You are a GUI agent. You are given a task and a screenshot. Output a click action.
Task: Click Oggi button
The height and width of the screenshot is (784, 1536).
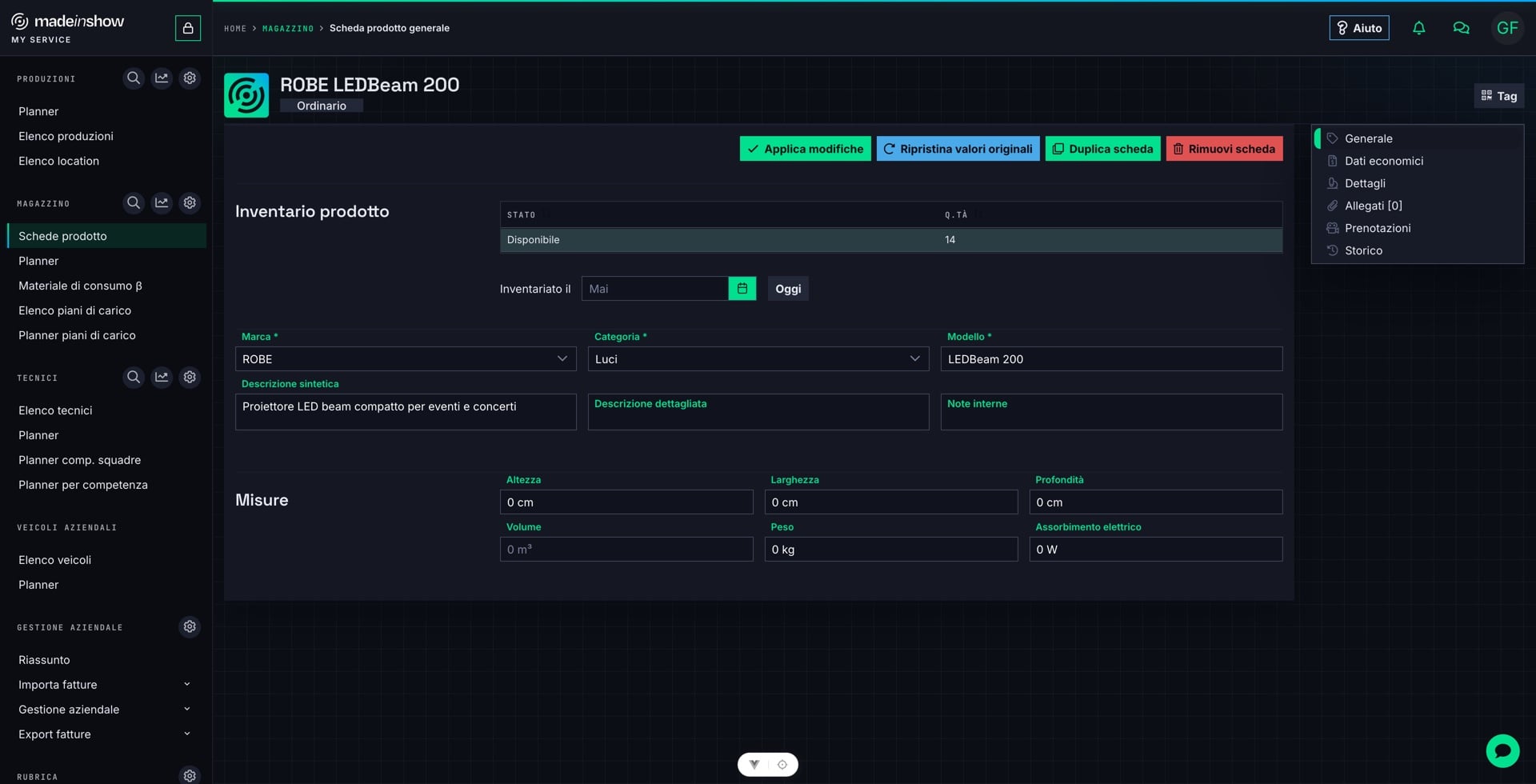[788, 289]
